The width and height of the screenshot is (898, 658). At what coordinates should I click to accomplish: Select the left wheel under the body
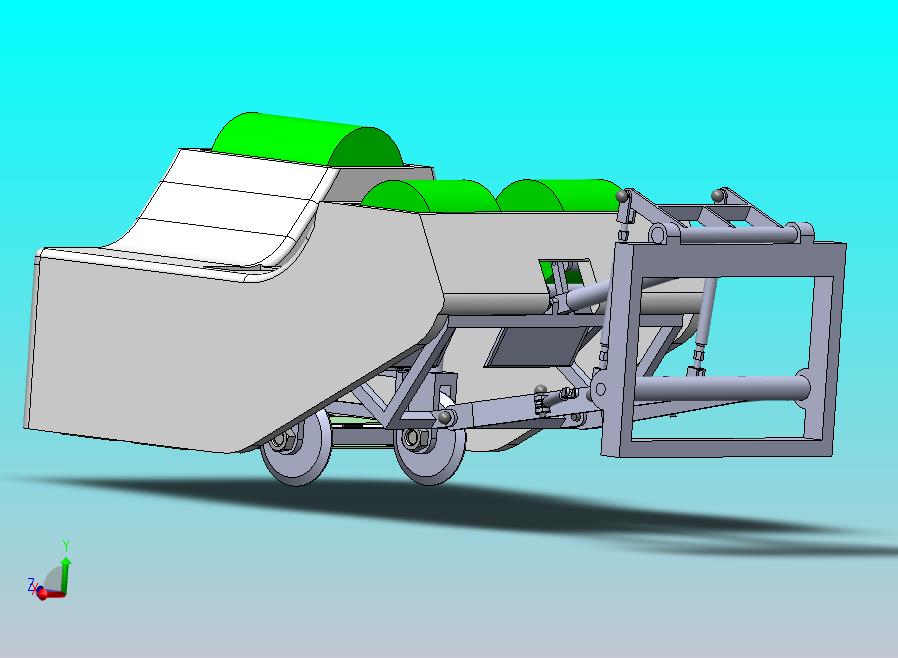click(x=296, y=447)
